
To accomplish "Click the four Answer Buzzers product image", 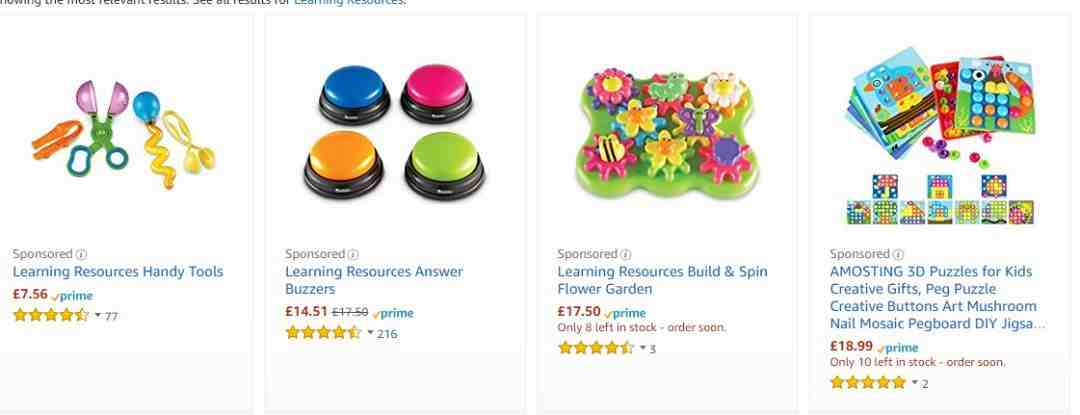I will coord(395,131).
